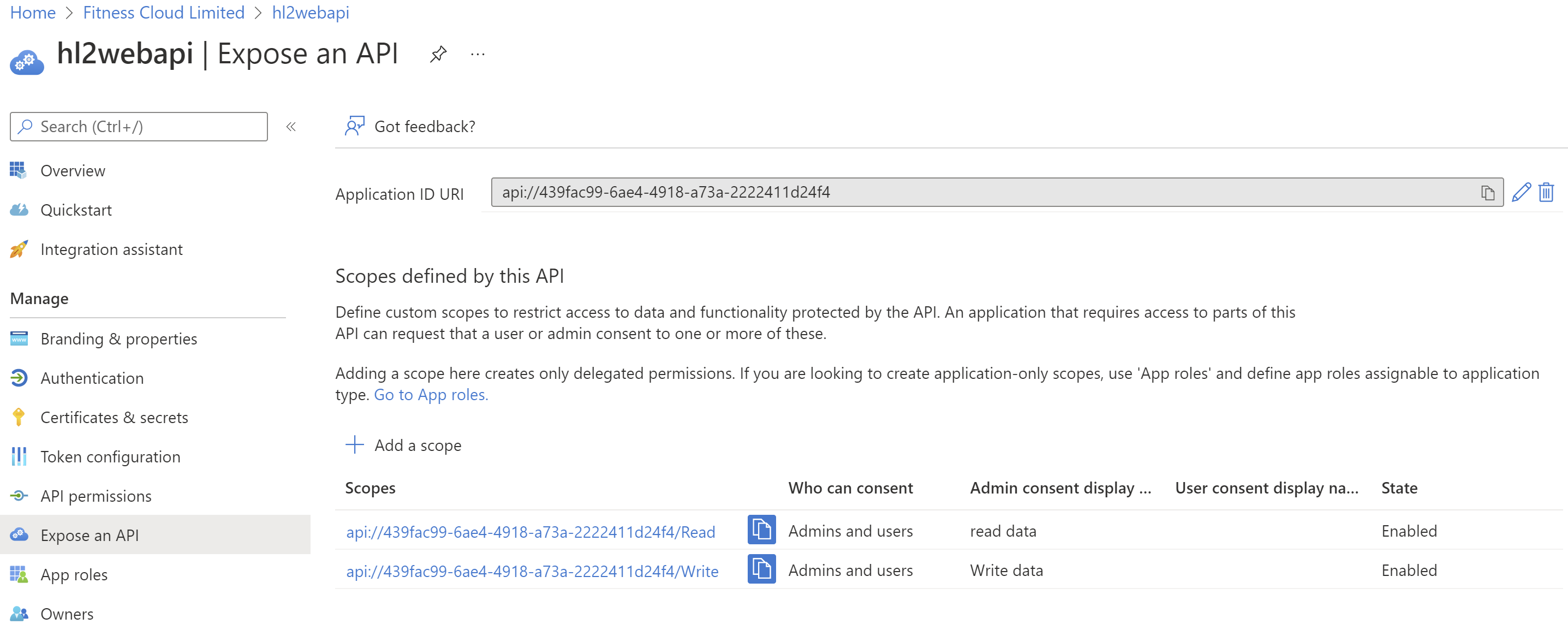This screenshot has width=1568, height=630.
Task: Copy the Application ID URI to clipboard
Action: click(1488, 193)
